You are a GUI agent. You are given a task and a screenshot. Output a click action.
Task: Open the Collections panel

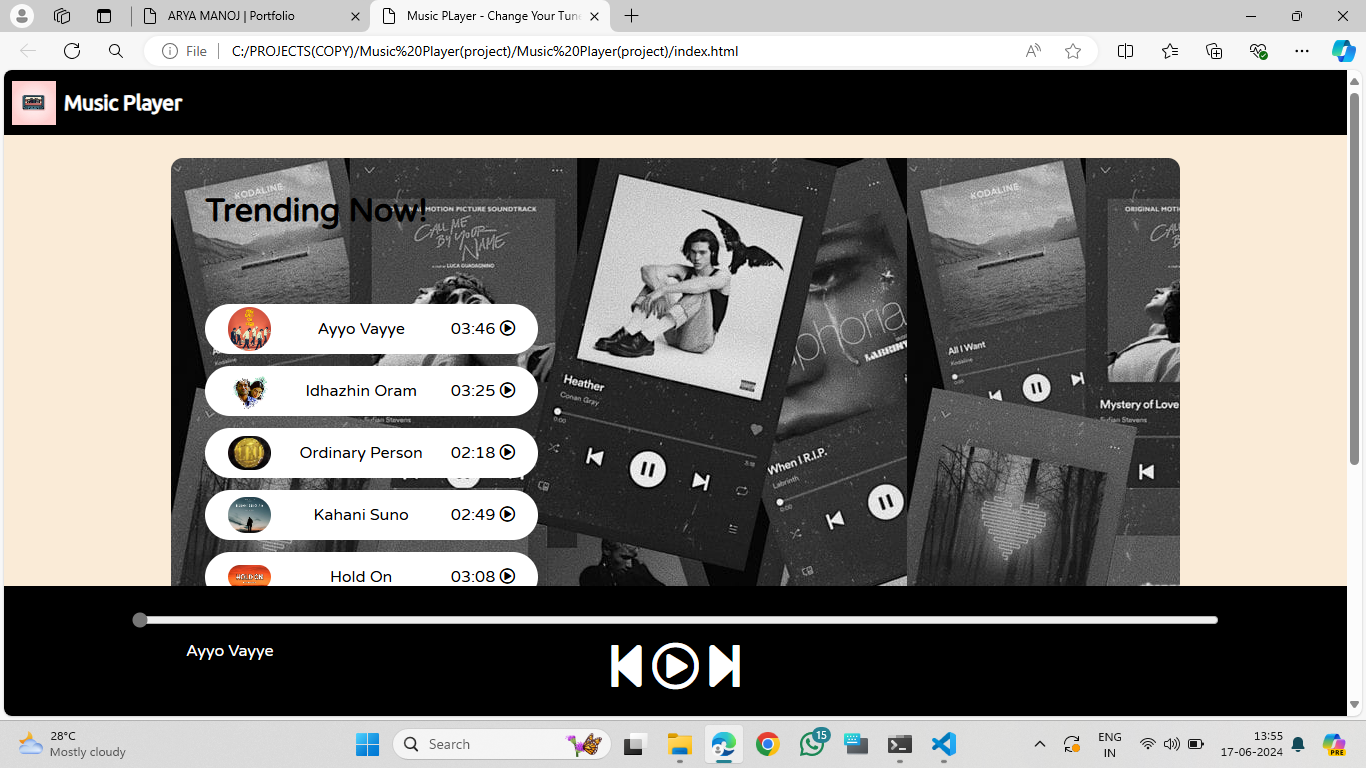tap(1214, 51)
